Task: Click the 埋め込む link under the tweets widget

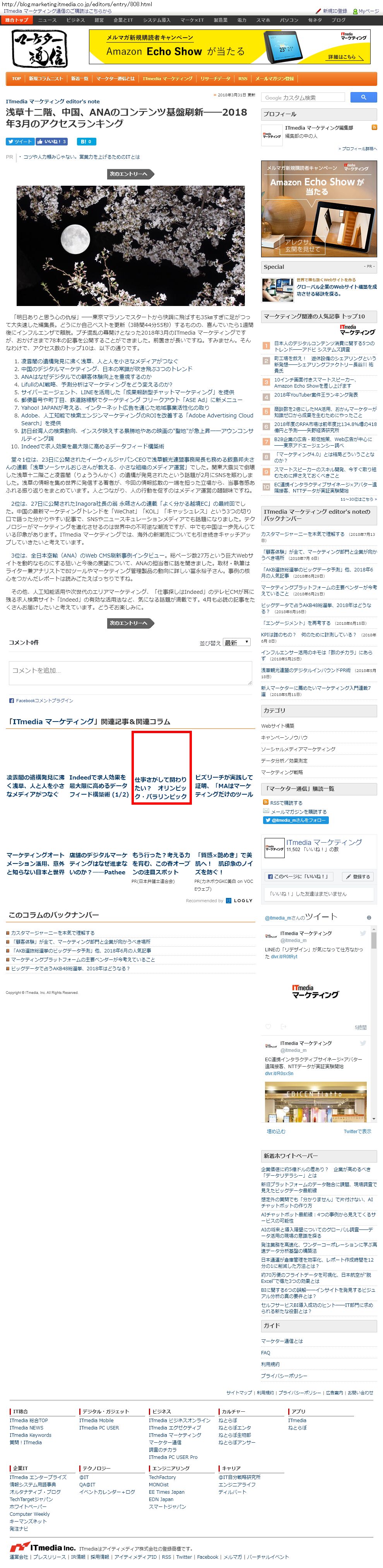Action: [275, 1131]
